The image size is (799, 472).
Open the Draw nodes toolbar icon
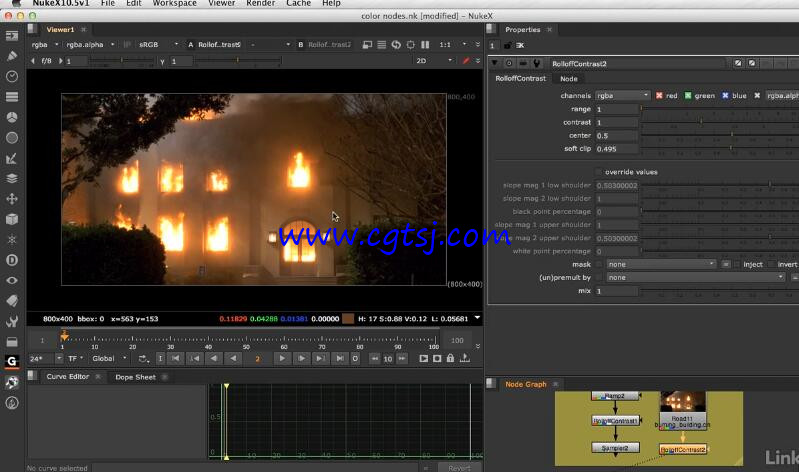coord(12,56)
